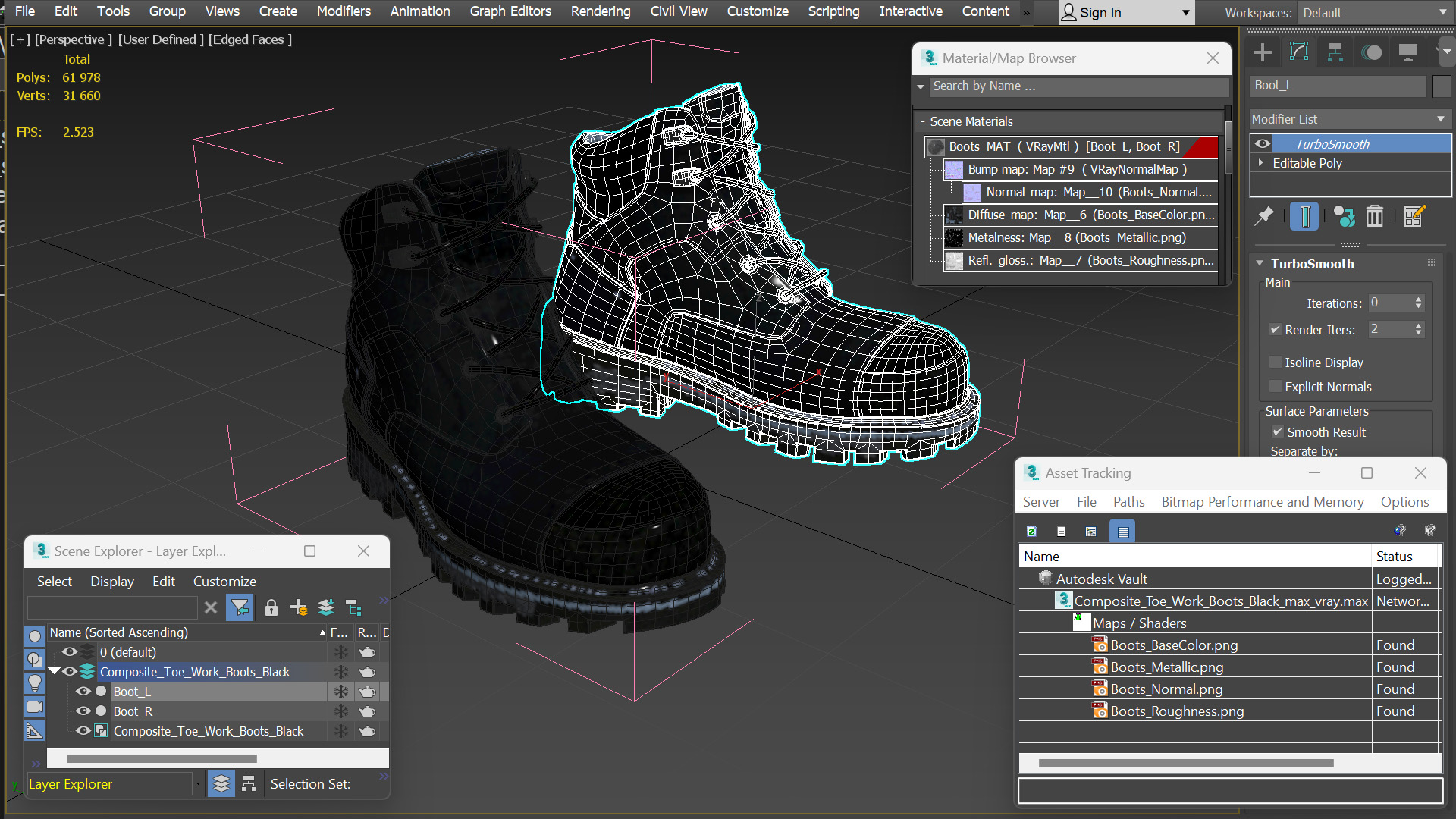This screenshot has height=819, width=1456.
Task: Enable Isoline Display checkbox
Action: [1276, 362]
